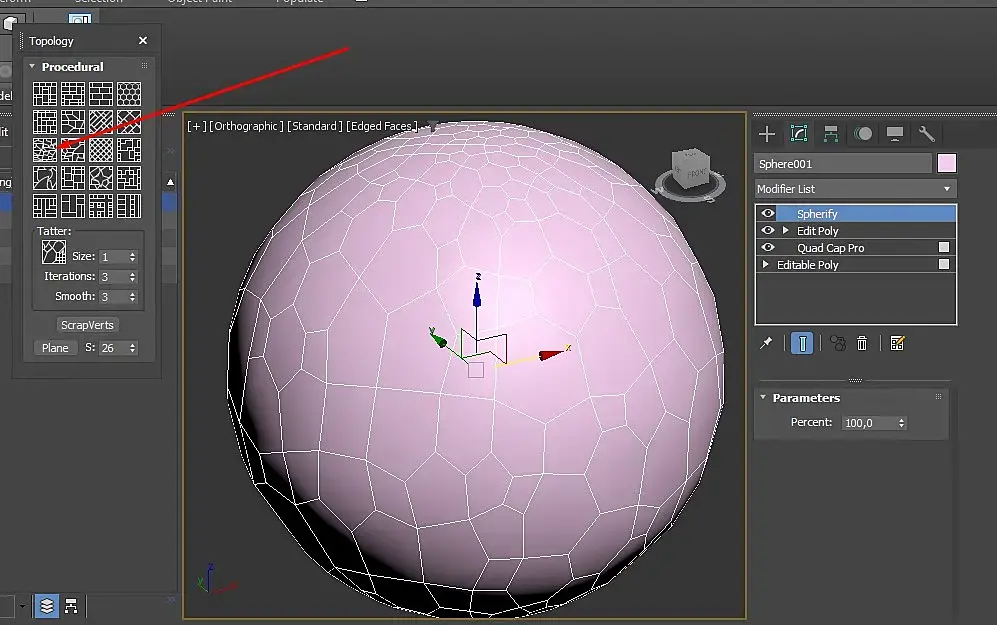
Task: Toggle visibility of Quad Cap Pro modifier
Action: point(768,247)
